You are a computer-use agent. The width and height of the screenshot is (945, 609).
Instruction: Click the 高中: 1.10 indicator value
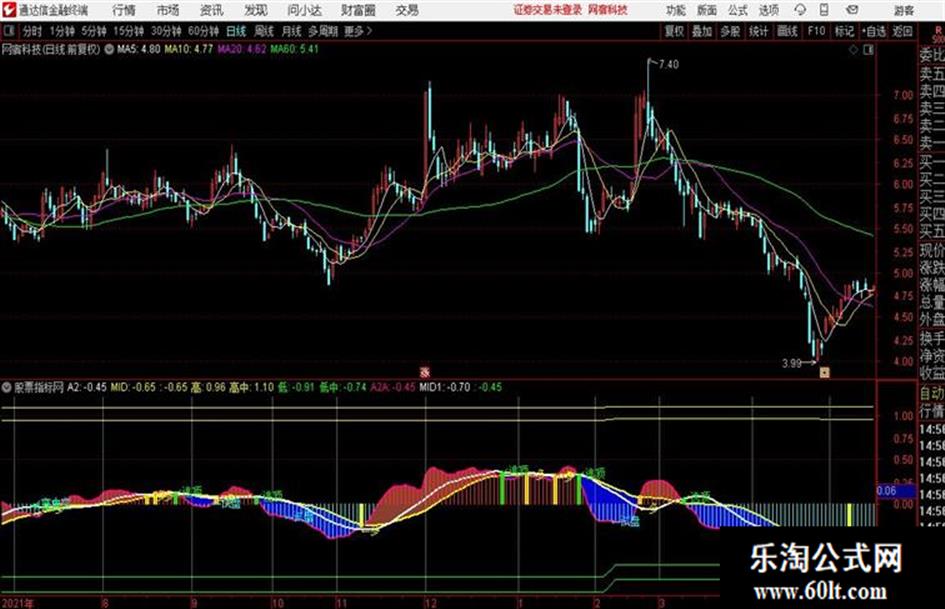point(251,387)
